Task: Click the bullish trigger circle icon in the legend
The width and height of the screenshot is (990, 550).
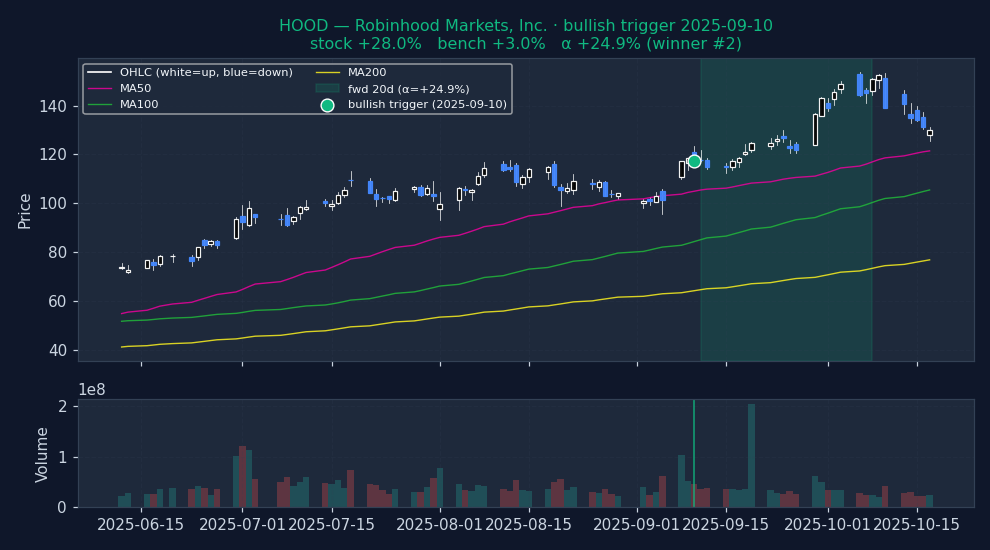Action: (327, 105)
